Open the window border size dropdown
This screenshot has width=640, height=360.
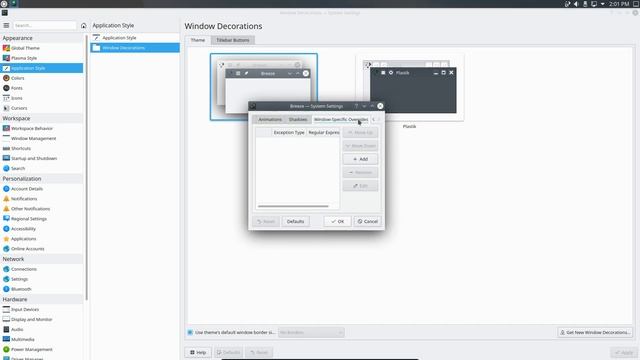311,332
